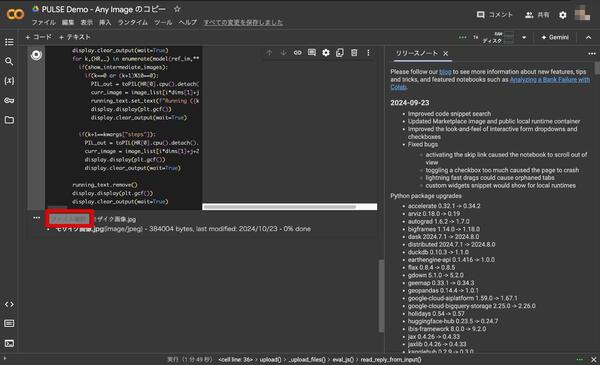Open the cell's more actions menu
600x365 pixels.
point(368,53)
